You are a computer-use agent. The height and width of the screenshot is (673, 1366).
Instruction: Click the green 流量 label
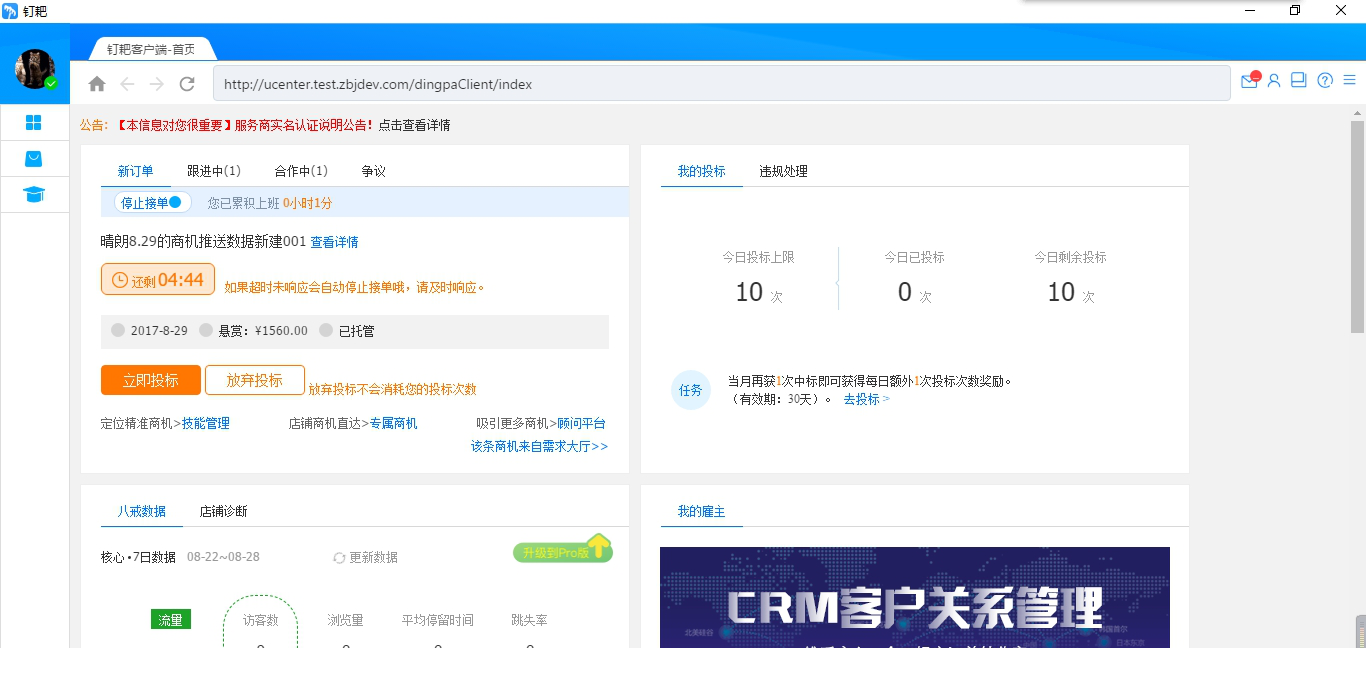(171, 620)
